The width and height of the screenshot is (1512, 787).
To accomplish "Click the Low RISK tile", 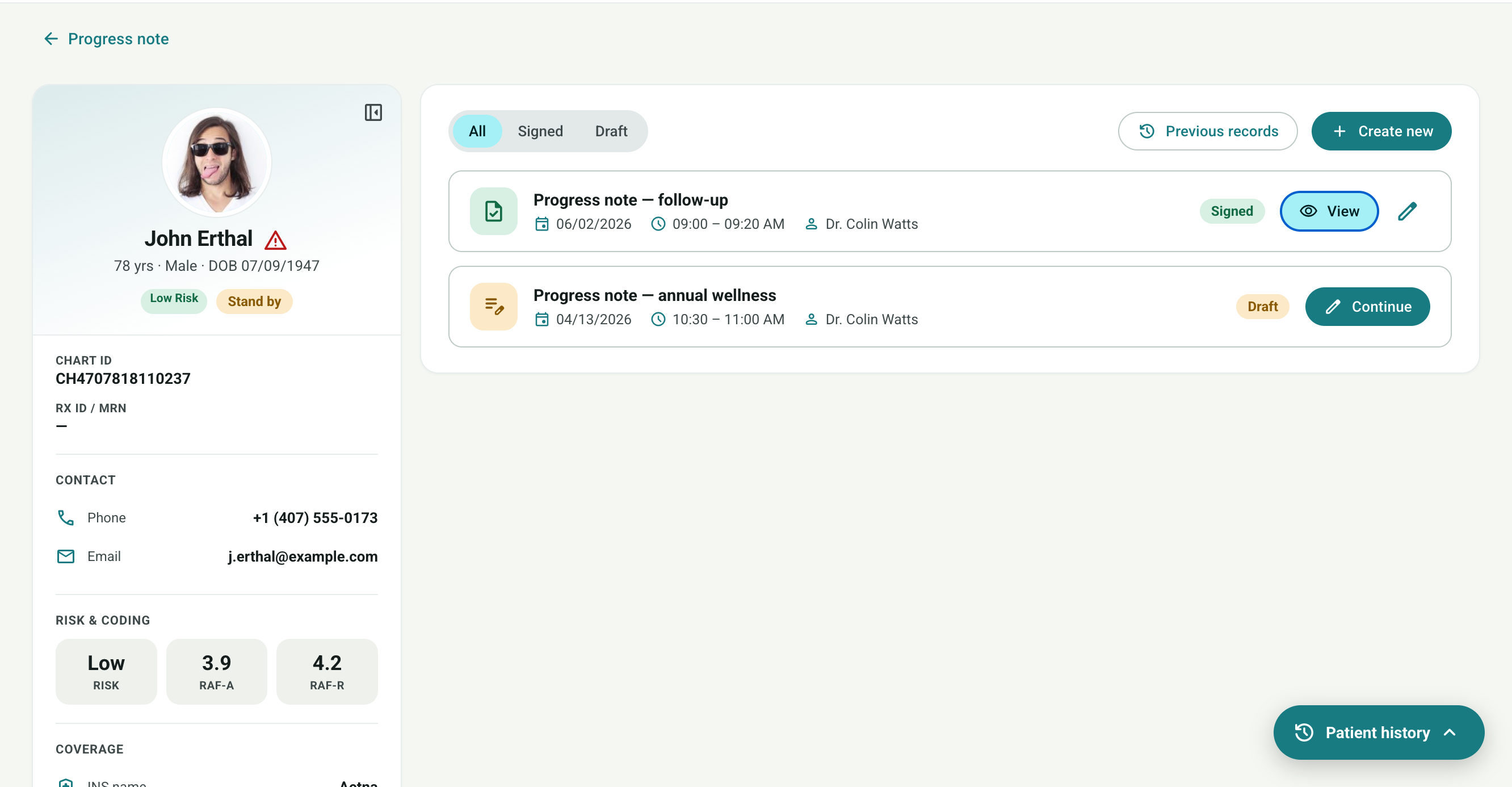I will [106, 671].
